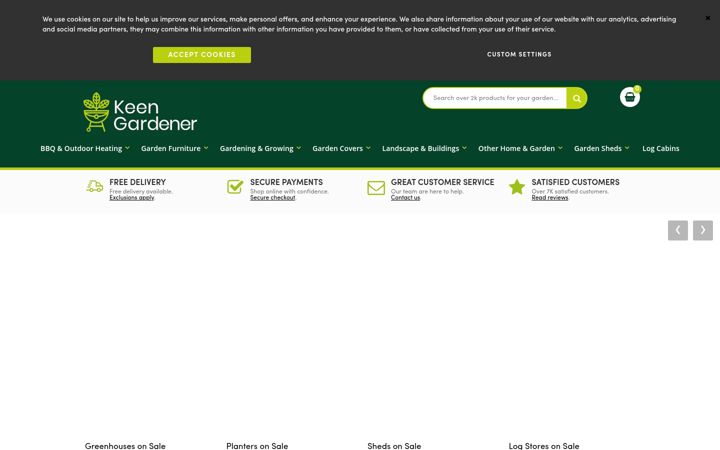The width and height of the screenshot is (720, 450).
Task: Click the secure payments checkmark icon
Action: point(235,186)
